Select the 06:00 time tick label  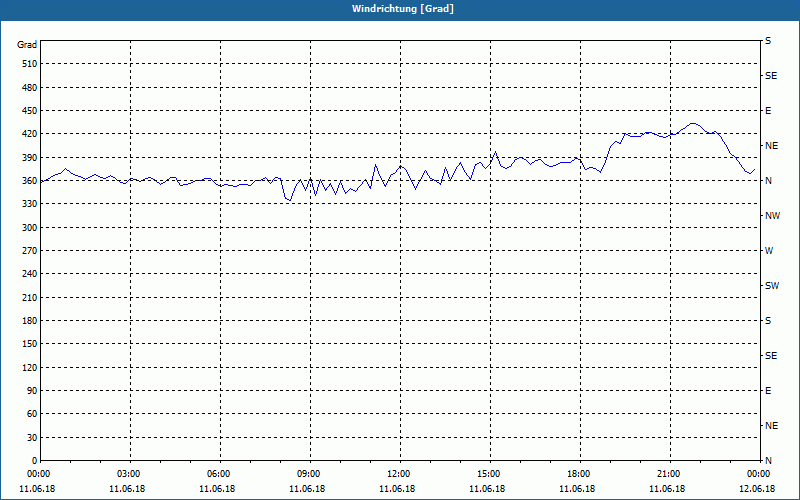click(218, 474)
